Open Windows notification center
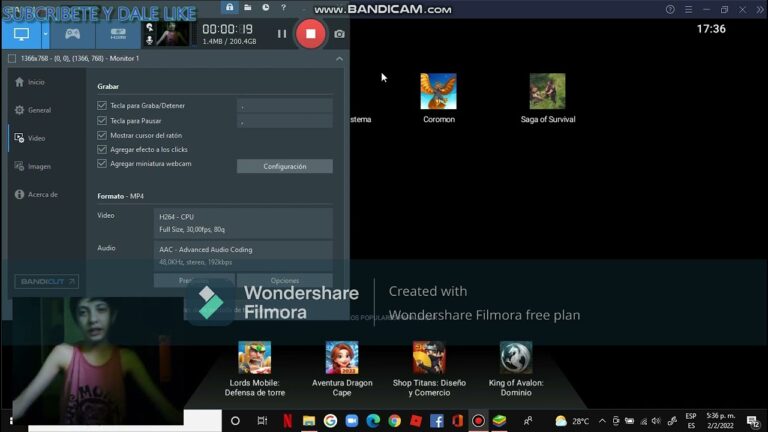 (753, 421)
